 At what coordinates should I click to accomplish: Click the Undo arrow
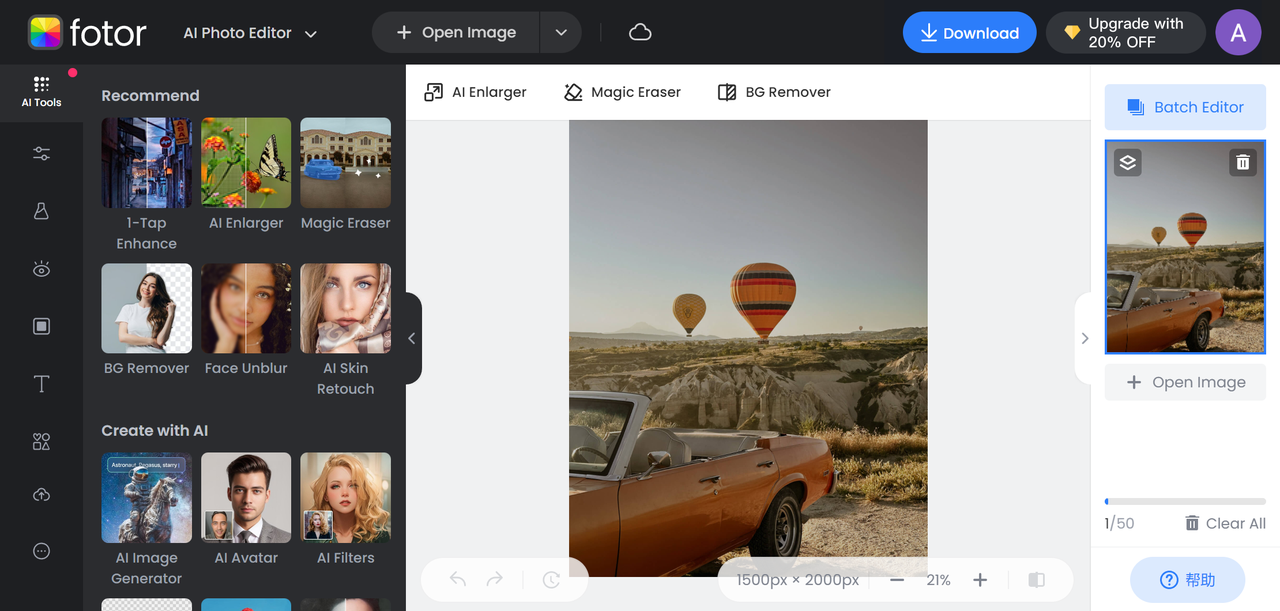(458, 579)
